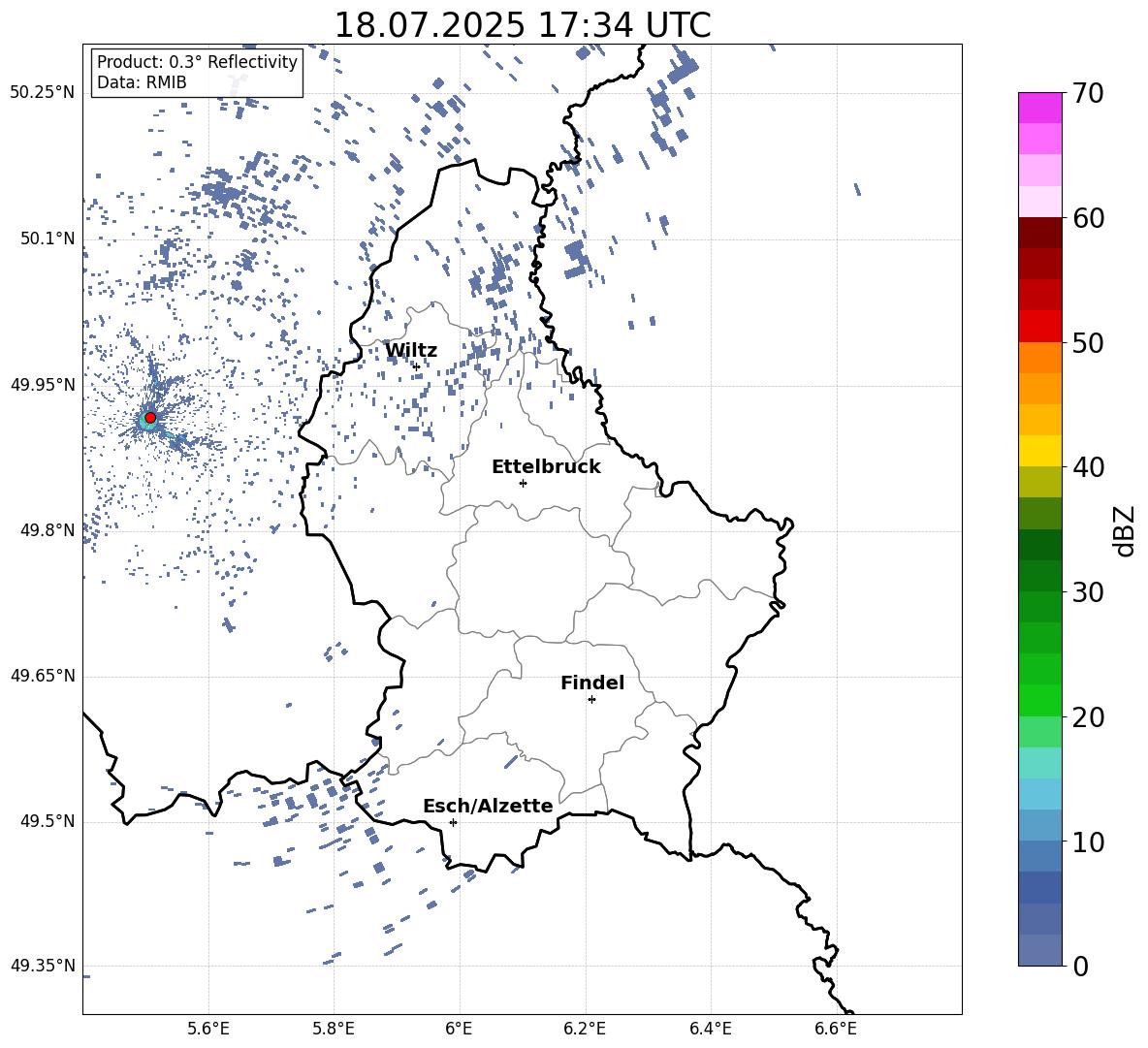Viewport: 1148px width, 1048px height.
Task: Click the Esch/Alzette station cross marker
Action: point(453,822)
